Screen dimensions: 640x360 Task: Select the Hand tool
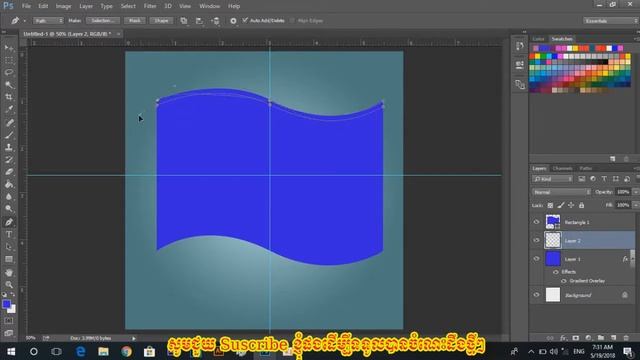coord(9,273)
